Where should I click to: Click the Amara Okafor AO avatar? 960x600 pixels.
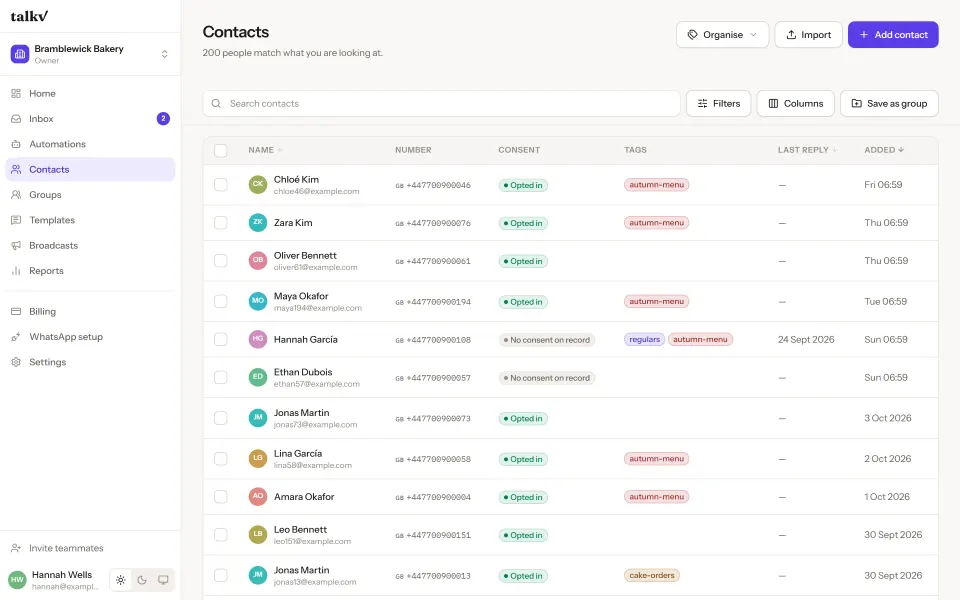258,497
